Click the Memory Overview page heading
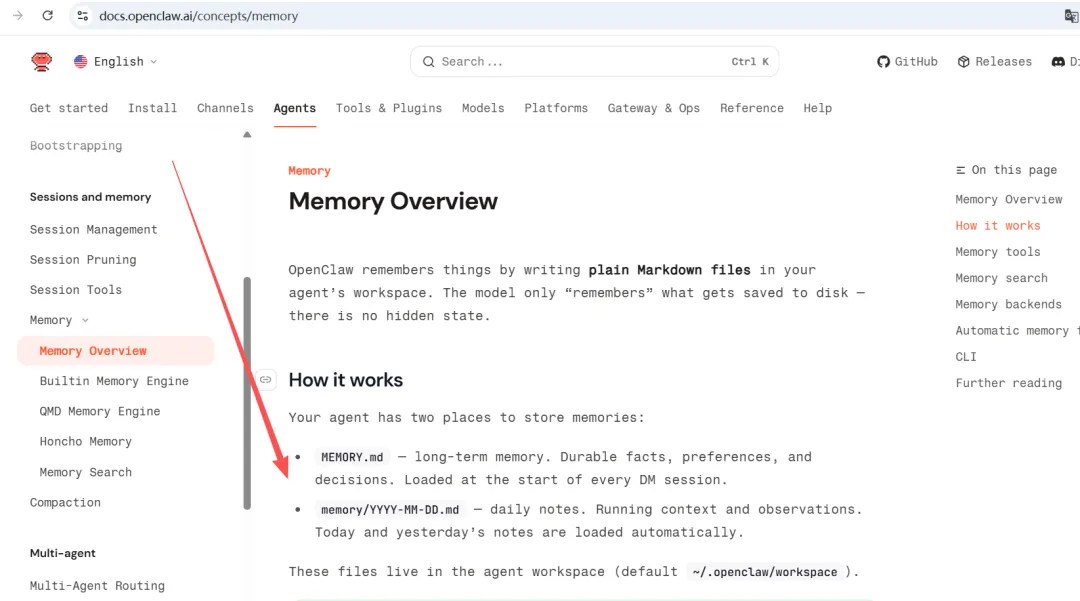Screen dimensions: 1080x601 pos(393,201)
